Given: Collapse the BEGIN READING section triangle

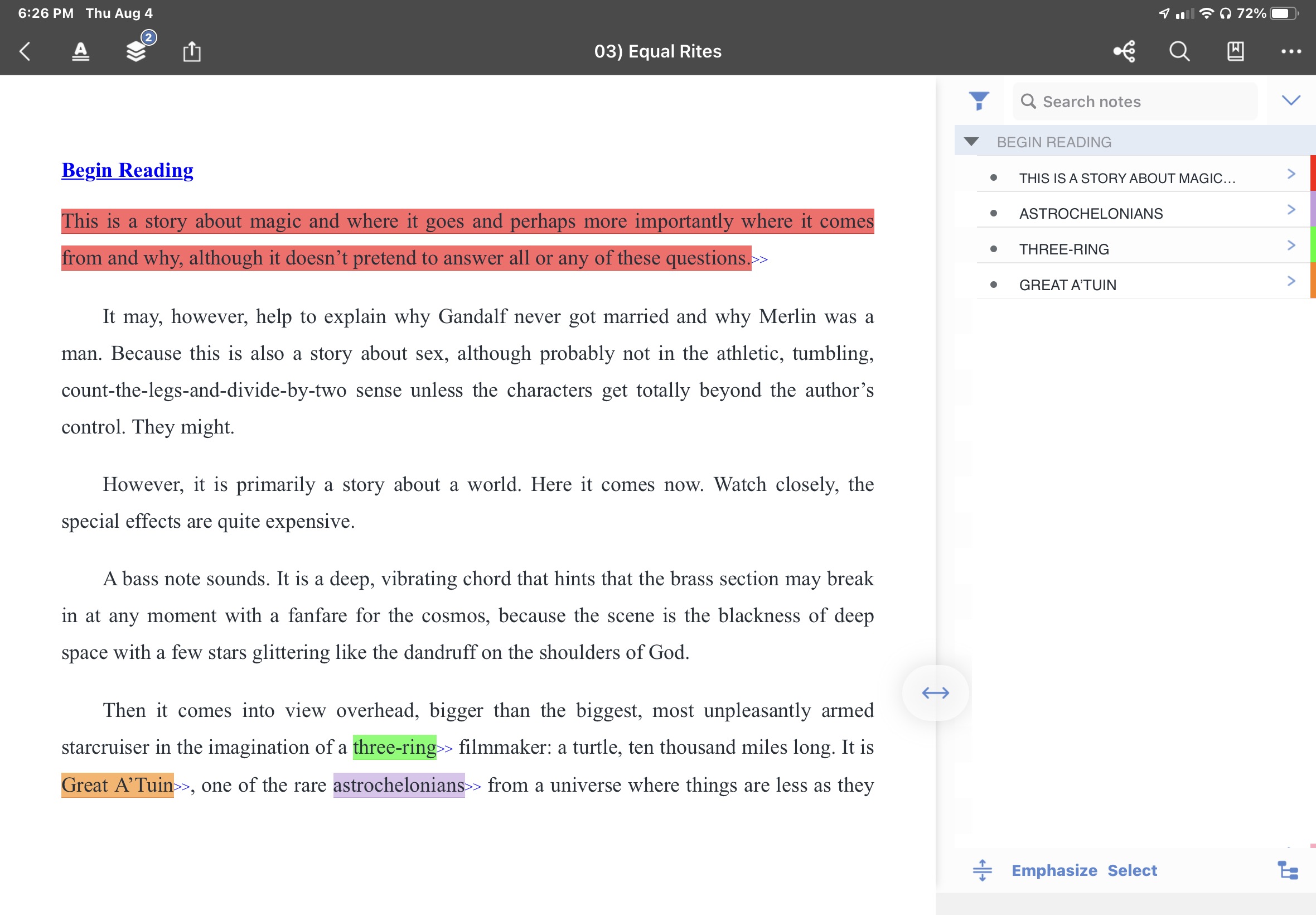Looking at the screenshot, I should click(x=971, y=142).
